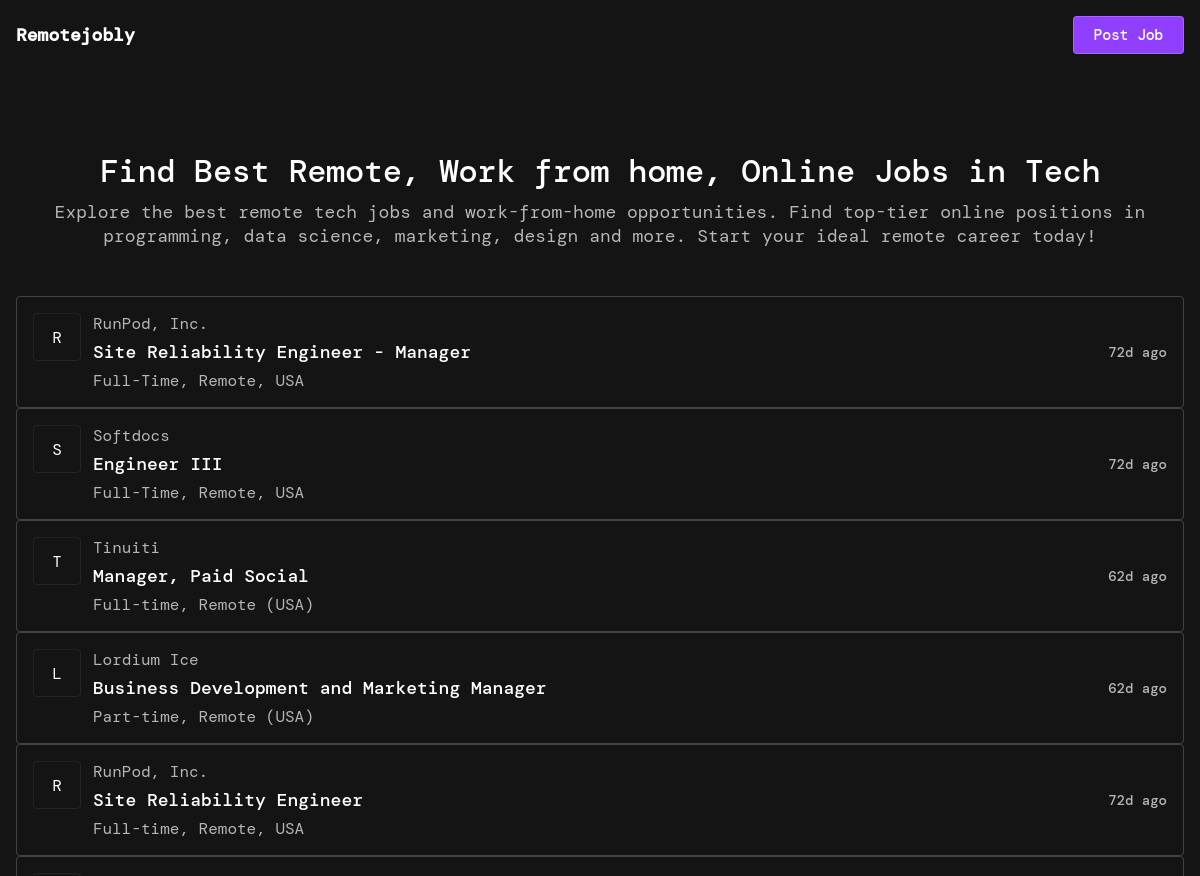Click the 'Explore the best remote tech jobs' description

coord(600,224)
